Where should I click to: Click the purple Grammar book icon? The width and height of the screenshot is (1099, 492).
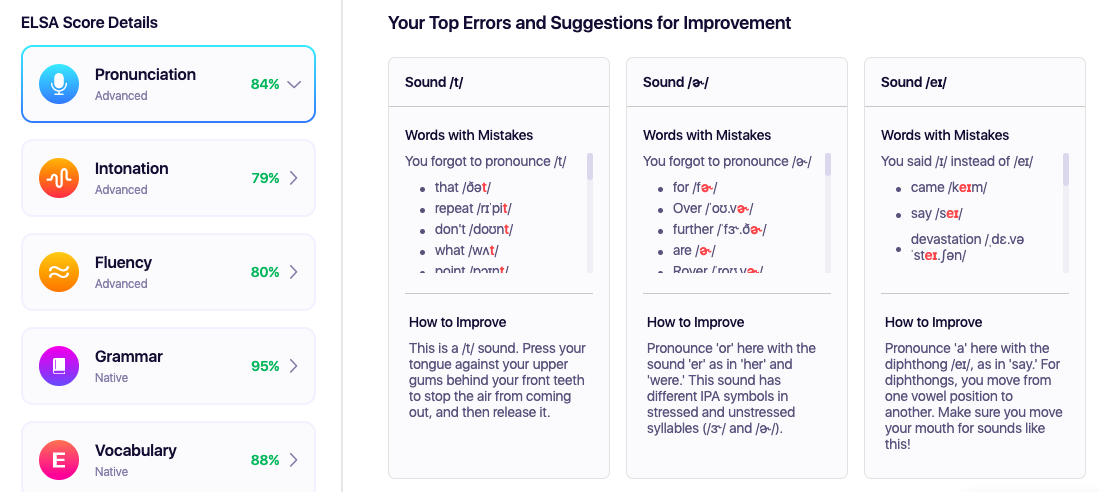59,366
